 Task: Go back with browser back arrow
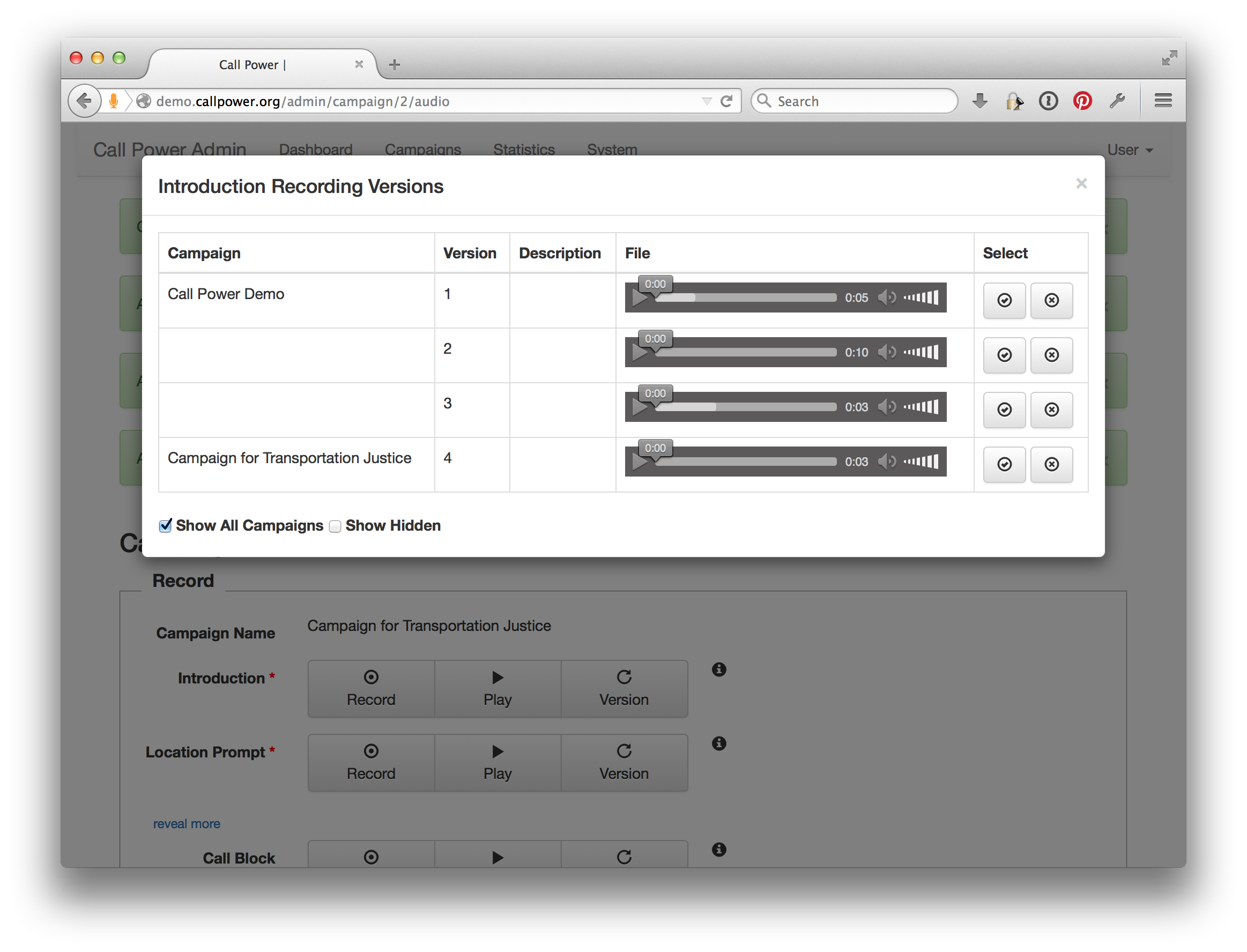(85, 101)
